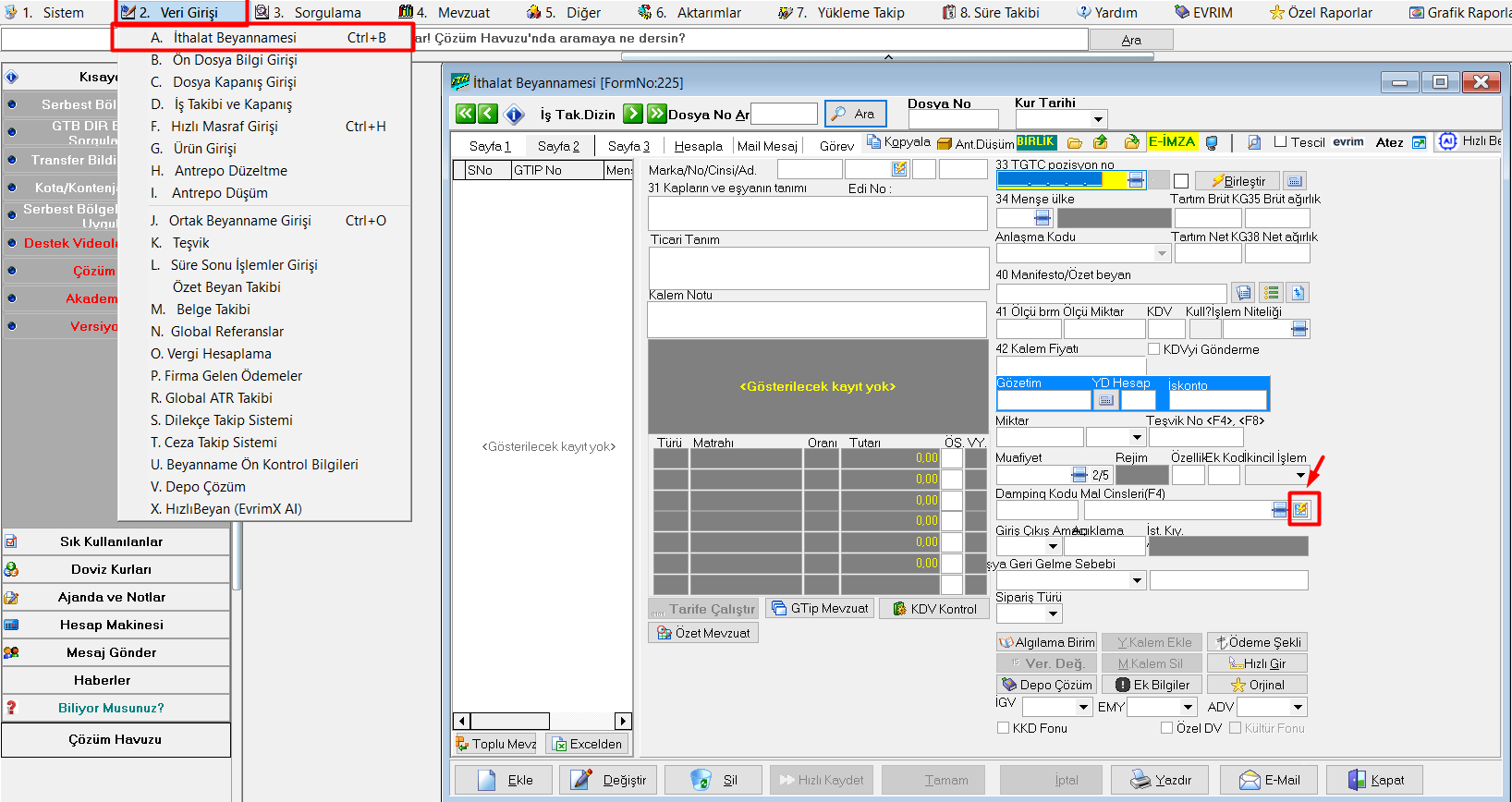
Task: Click the blue info diamond icon
Action: (515, 115)
